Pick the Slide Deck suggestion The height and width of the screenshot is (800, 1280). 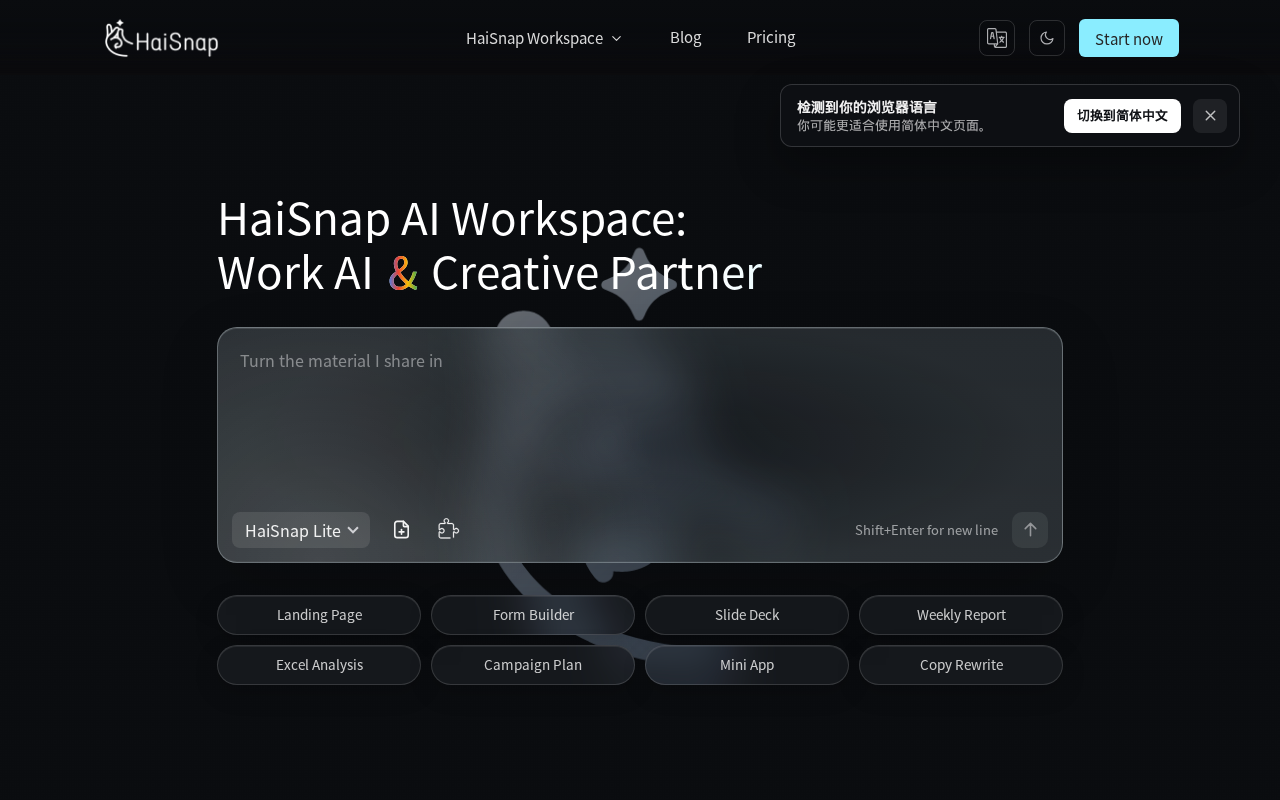[747, 615]
